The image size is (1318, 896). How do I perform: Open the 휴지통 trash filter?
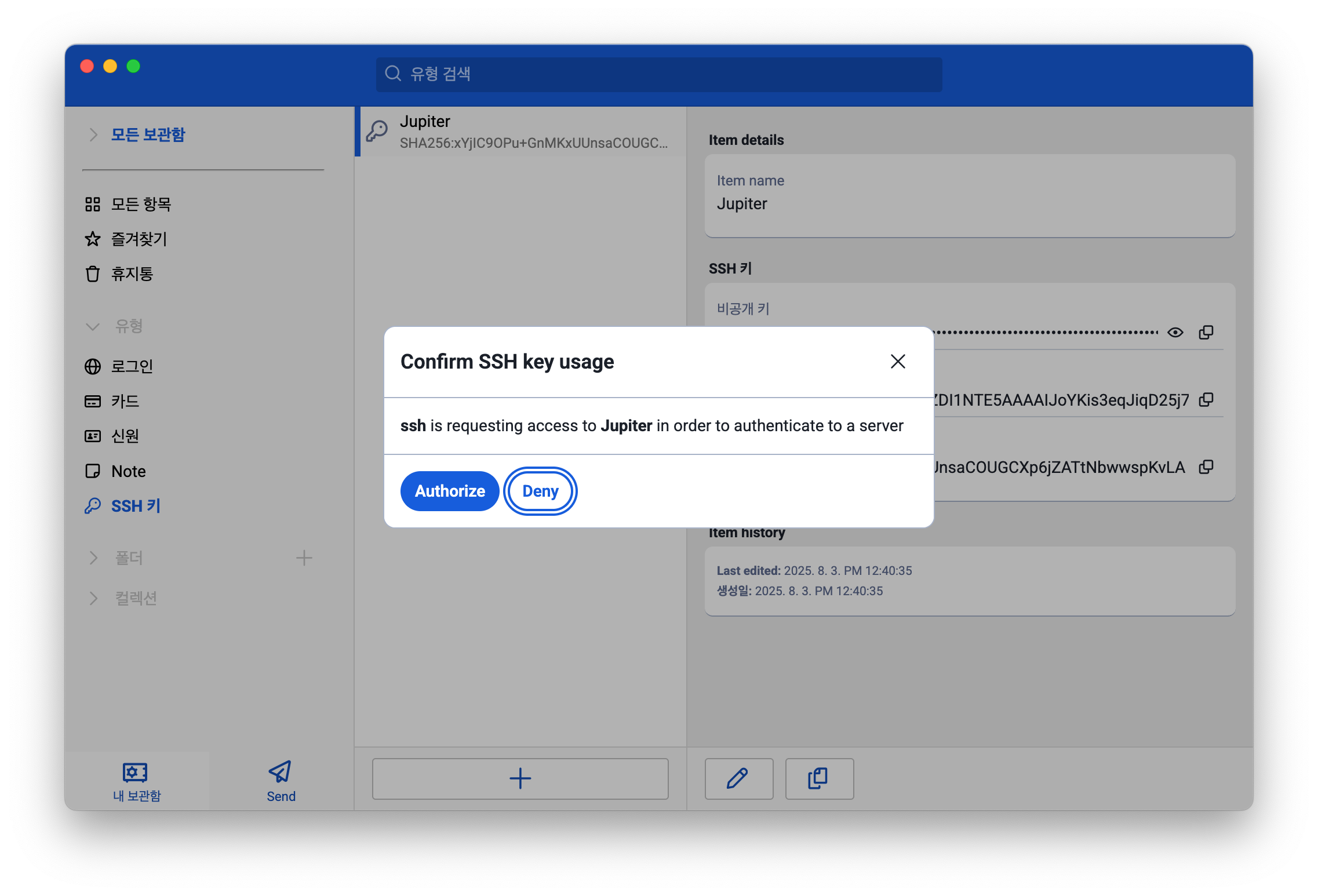(132, 274)
